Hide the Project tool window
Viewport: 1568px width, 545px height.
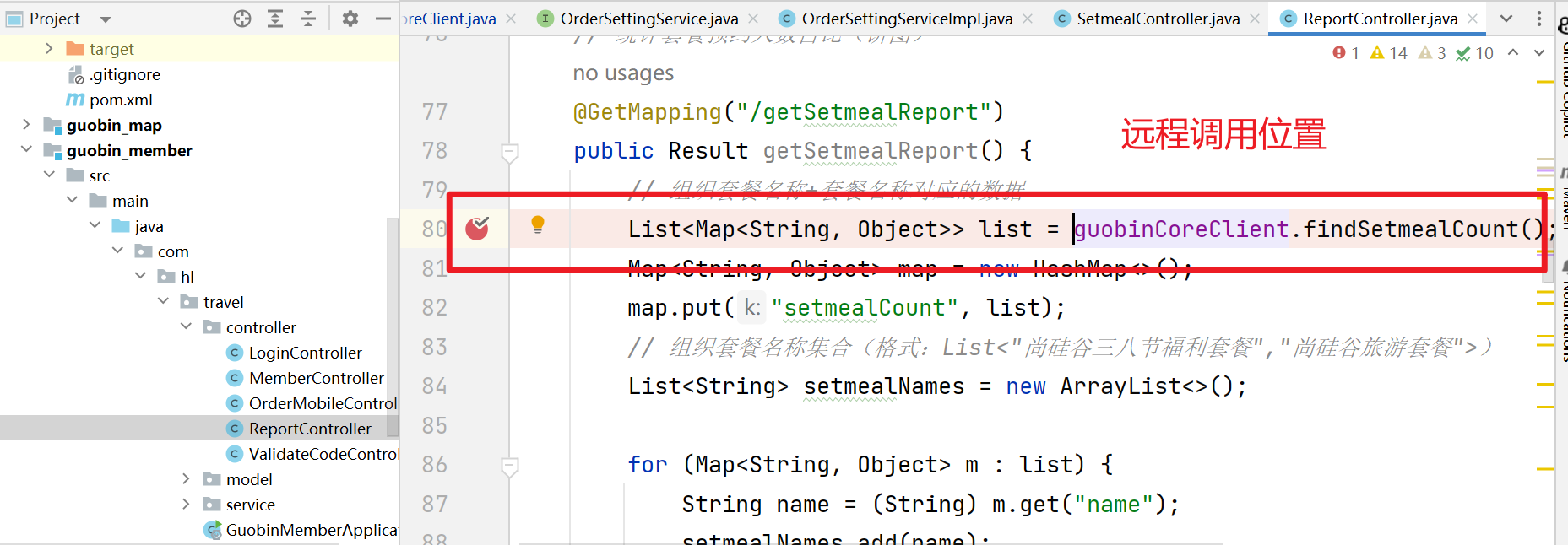click(x=383, y=19)
